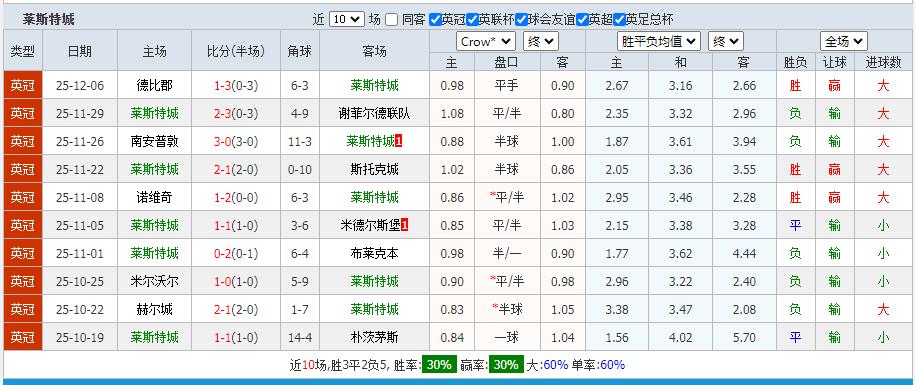915x385 pixels.
Task: Click the 单率:60% statistic
Action: pyautogui.click(x=598, y=365)
